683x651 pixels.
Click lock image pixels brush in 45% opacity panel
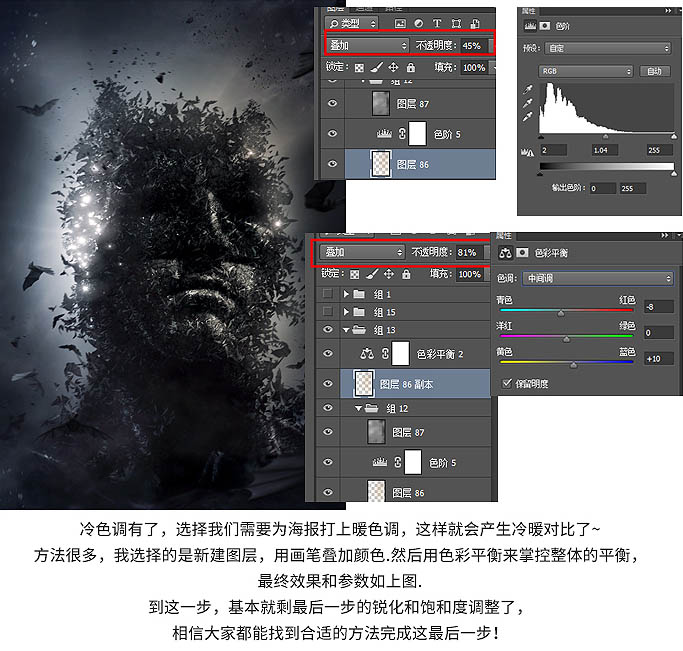(376, 67)
